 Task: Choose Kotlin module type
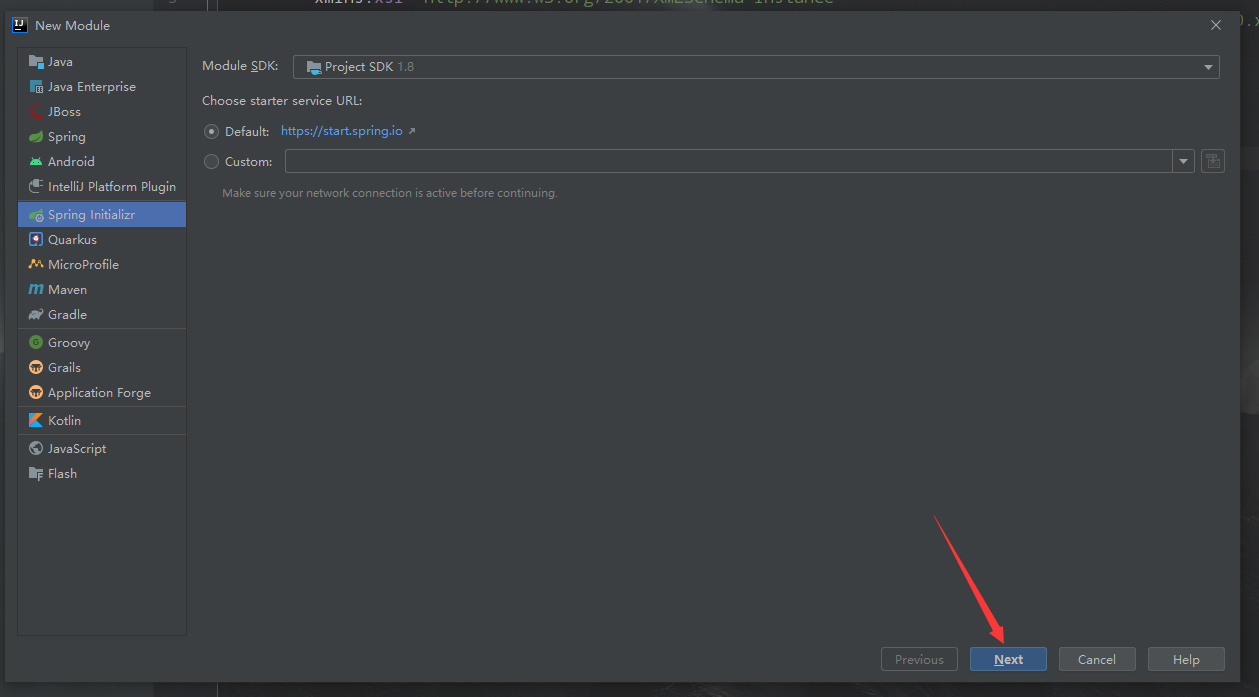click(x=102, y=421)
